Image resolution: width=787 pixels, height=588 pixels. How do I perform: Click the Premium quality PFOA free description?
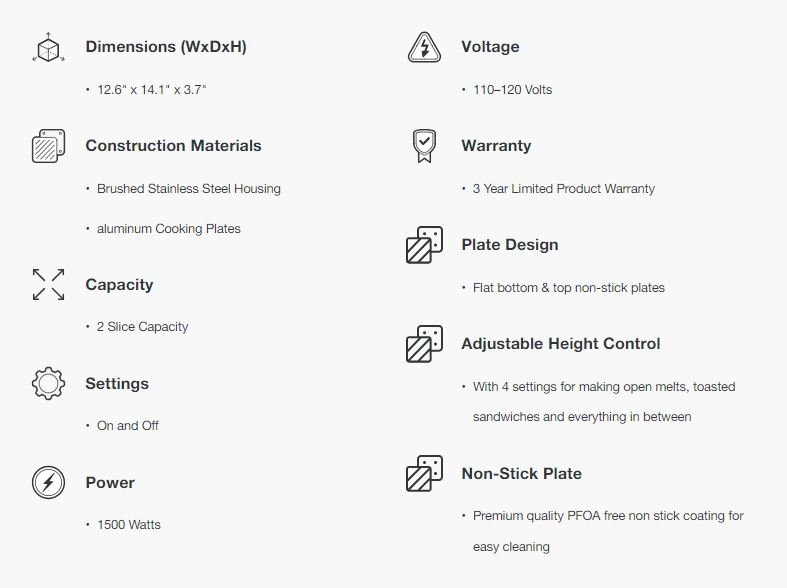pos(607,516)
